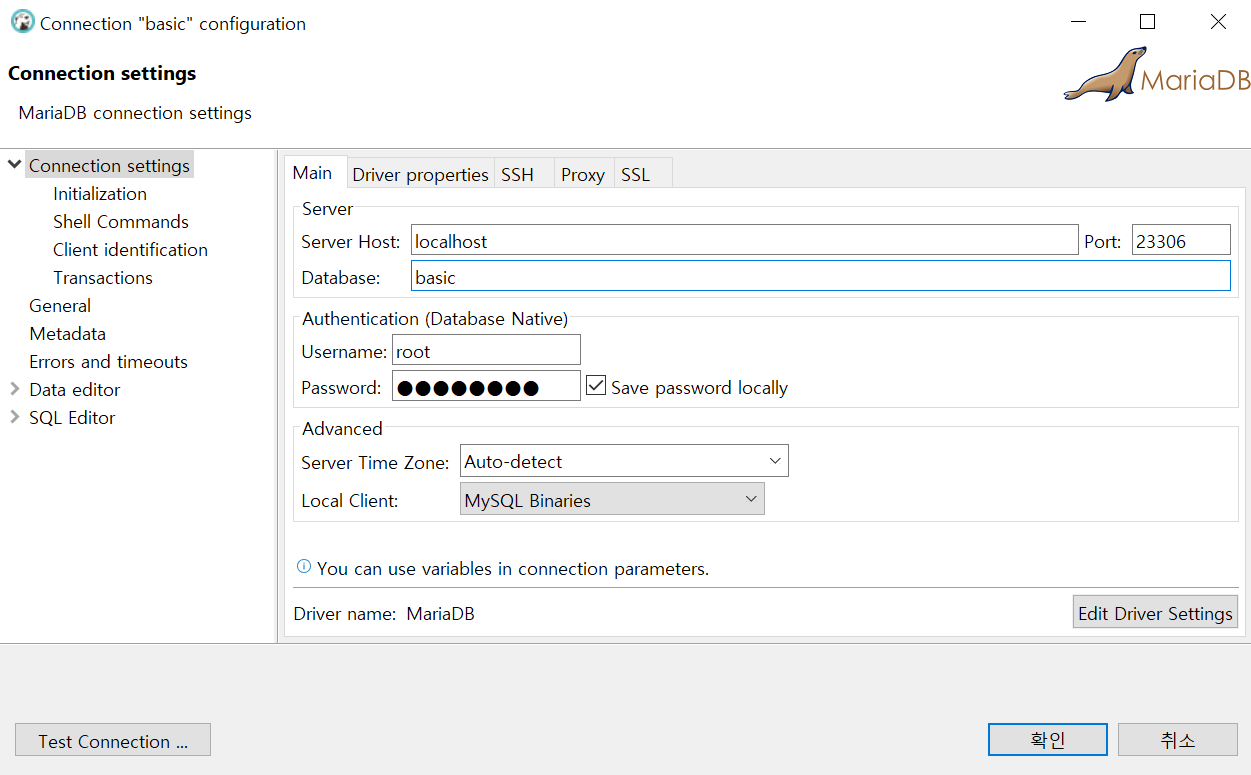Click the variables in connection parameters hint

coord(513,568)
